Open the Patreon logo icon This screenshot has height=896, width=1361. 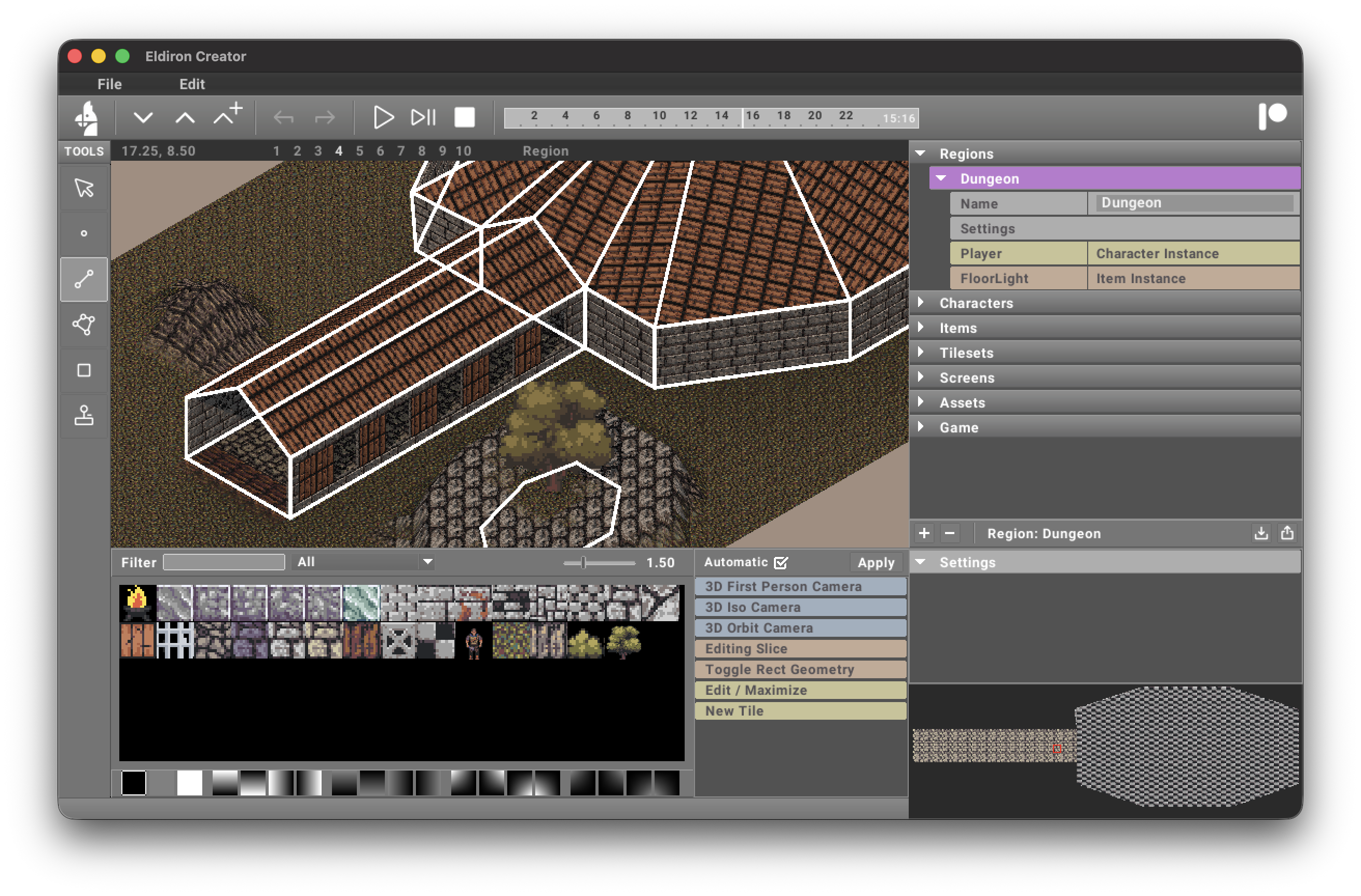click(x=1272, y=116)
